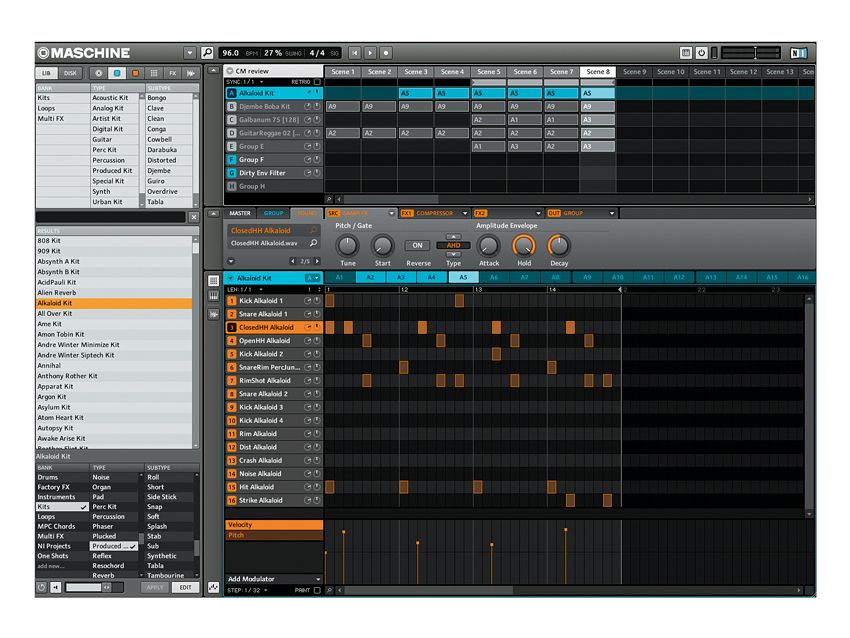Select the Scene 3 header

(x=416, y=72)
